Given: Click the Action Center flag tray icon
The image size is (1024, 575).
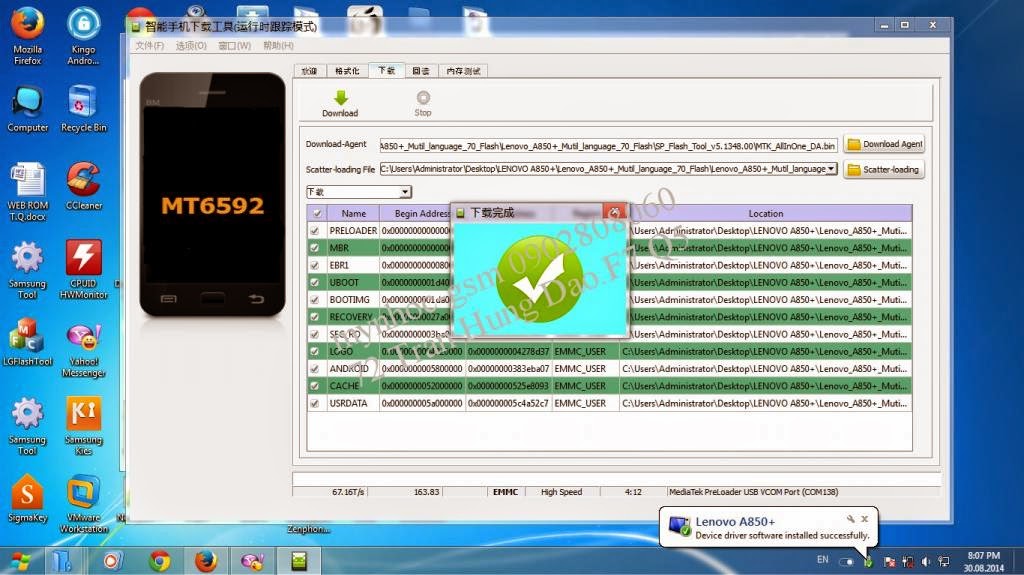Looking at the screenshot, I should (889, 561).
